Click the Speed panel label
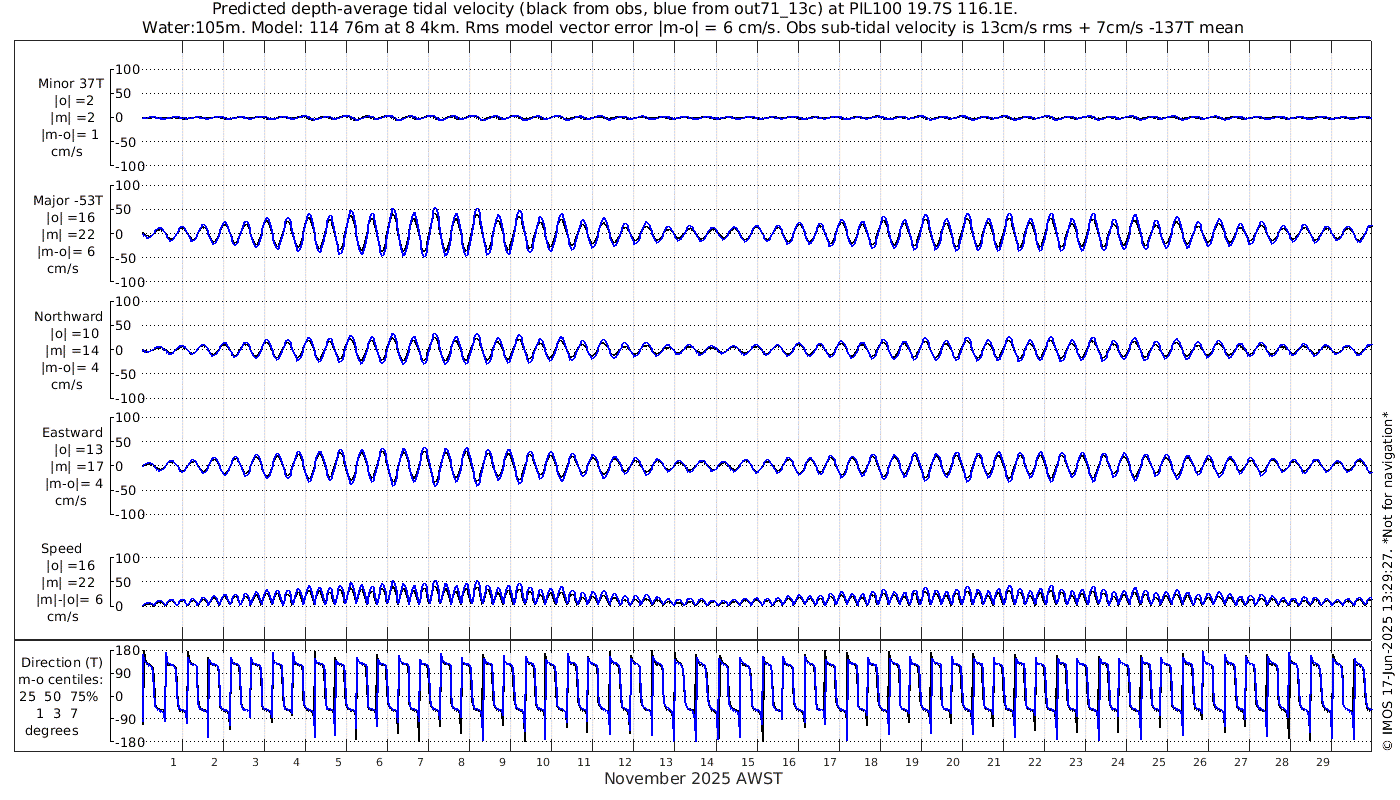 (x=61, y=549)
